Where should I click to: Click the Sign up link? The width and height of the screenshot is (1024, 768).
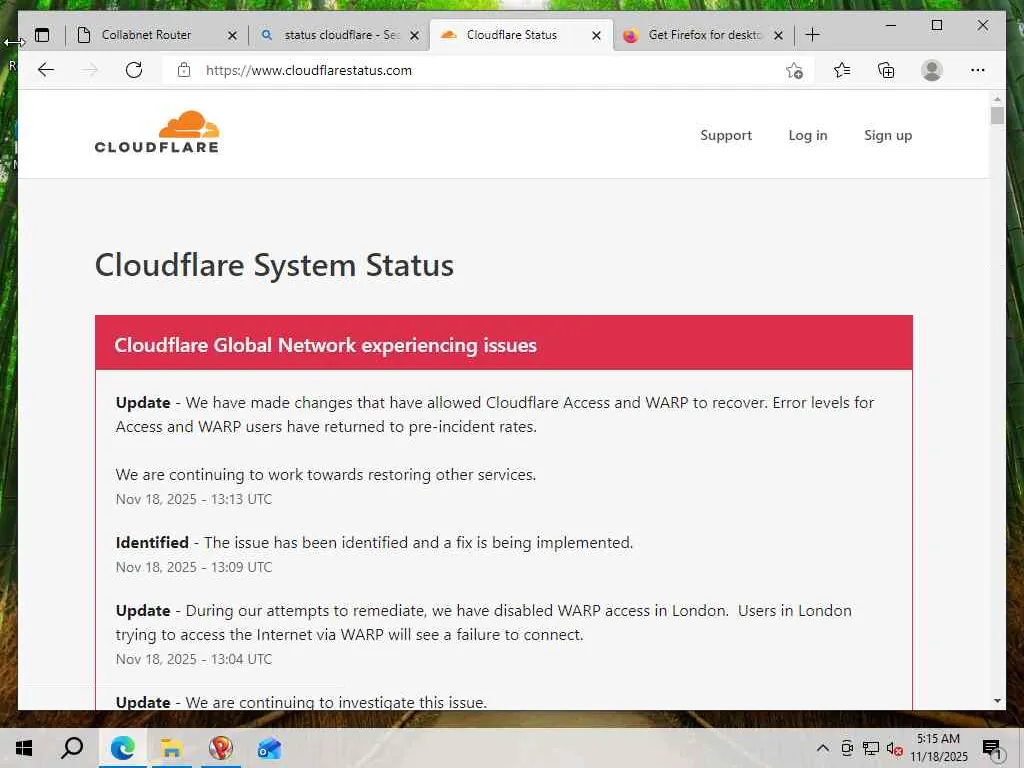888,135
